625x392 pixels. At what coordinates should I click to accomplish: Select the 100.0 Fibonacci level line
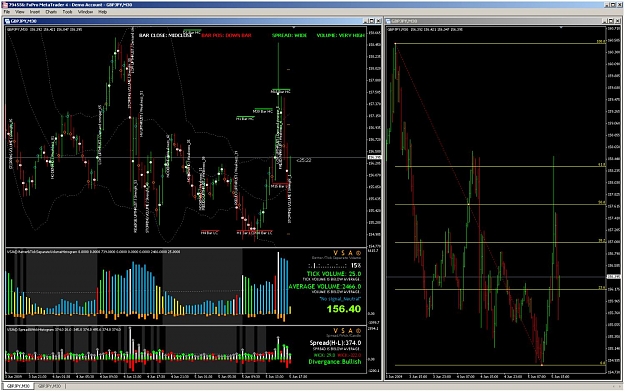(500, 43)
